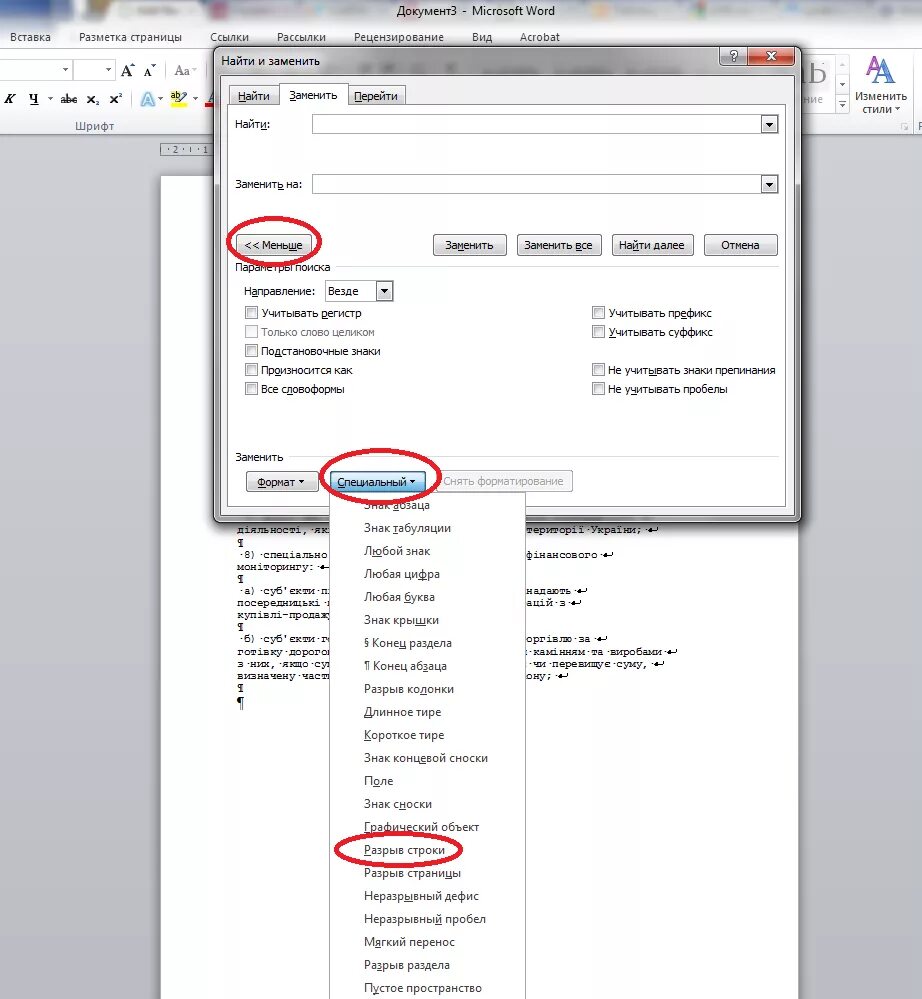The image size is (922, 999).
Task: Open the Styles pane dialog launcher
Action: 904,127
